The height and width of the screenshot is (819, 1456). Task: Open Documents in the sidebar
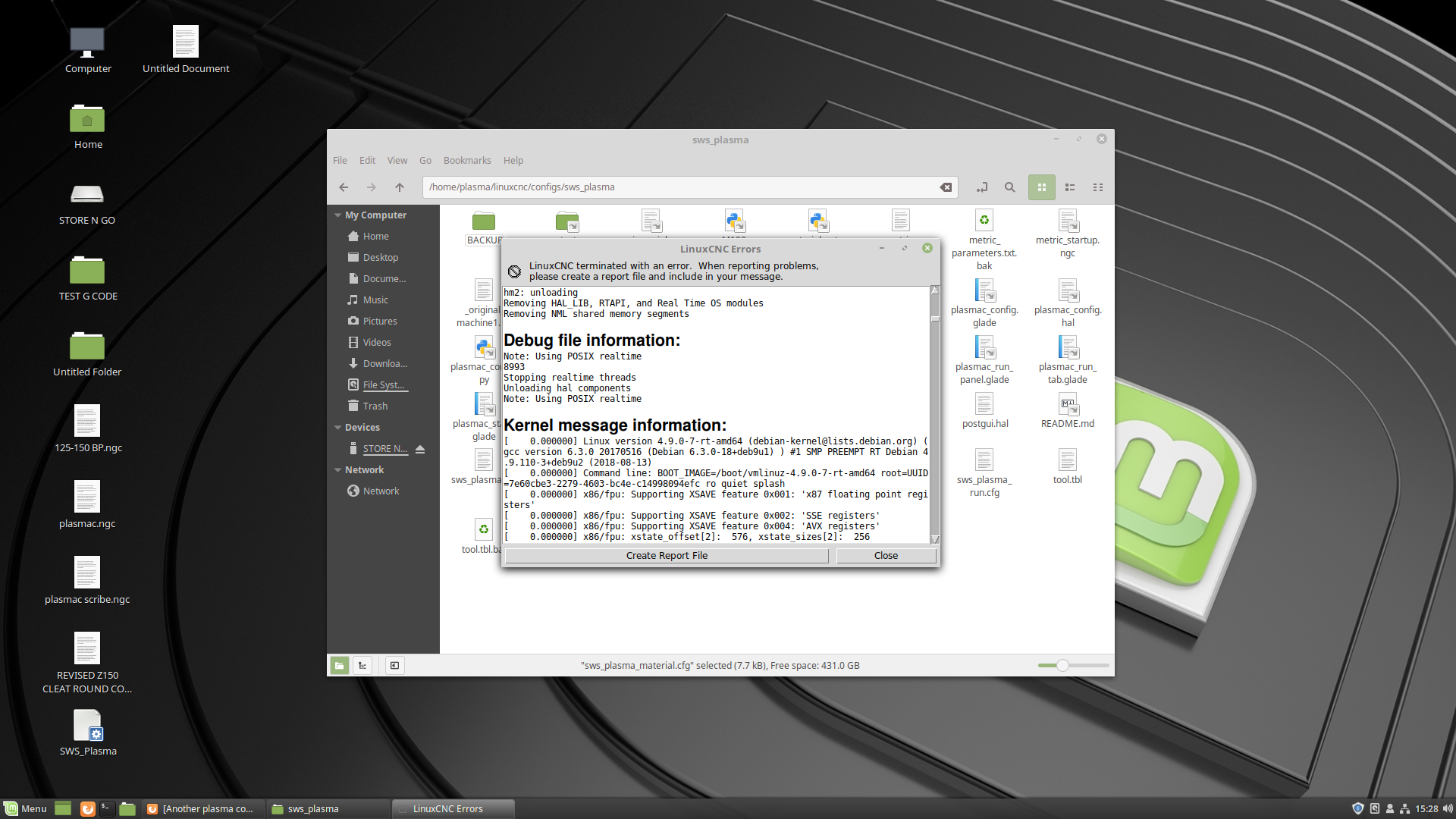(x=384, y=279)
